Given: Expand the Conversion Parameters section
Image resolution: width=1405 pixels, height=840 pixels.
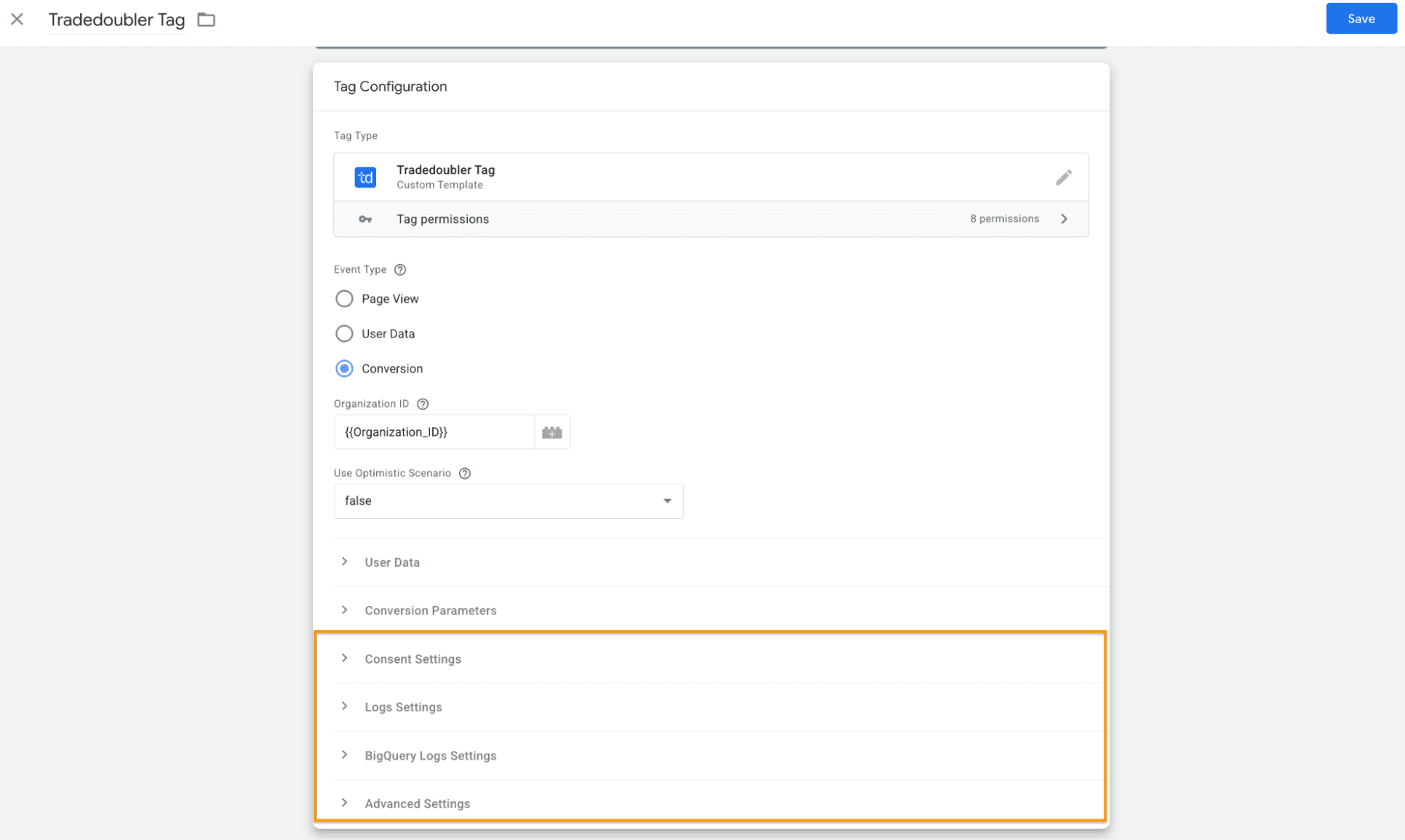Looking at the screenshot, I should (x=429, y=611).
